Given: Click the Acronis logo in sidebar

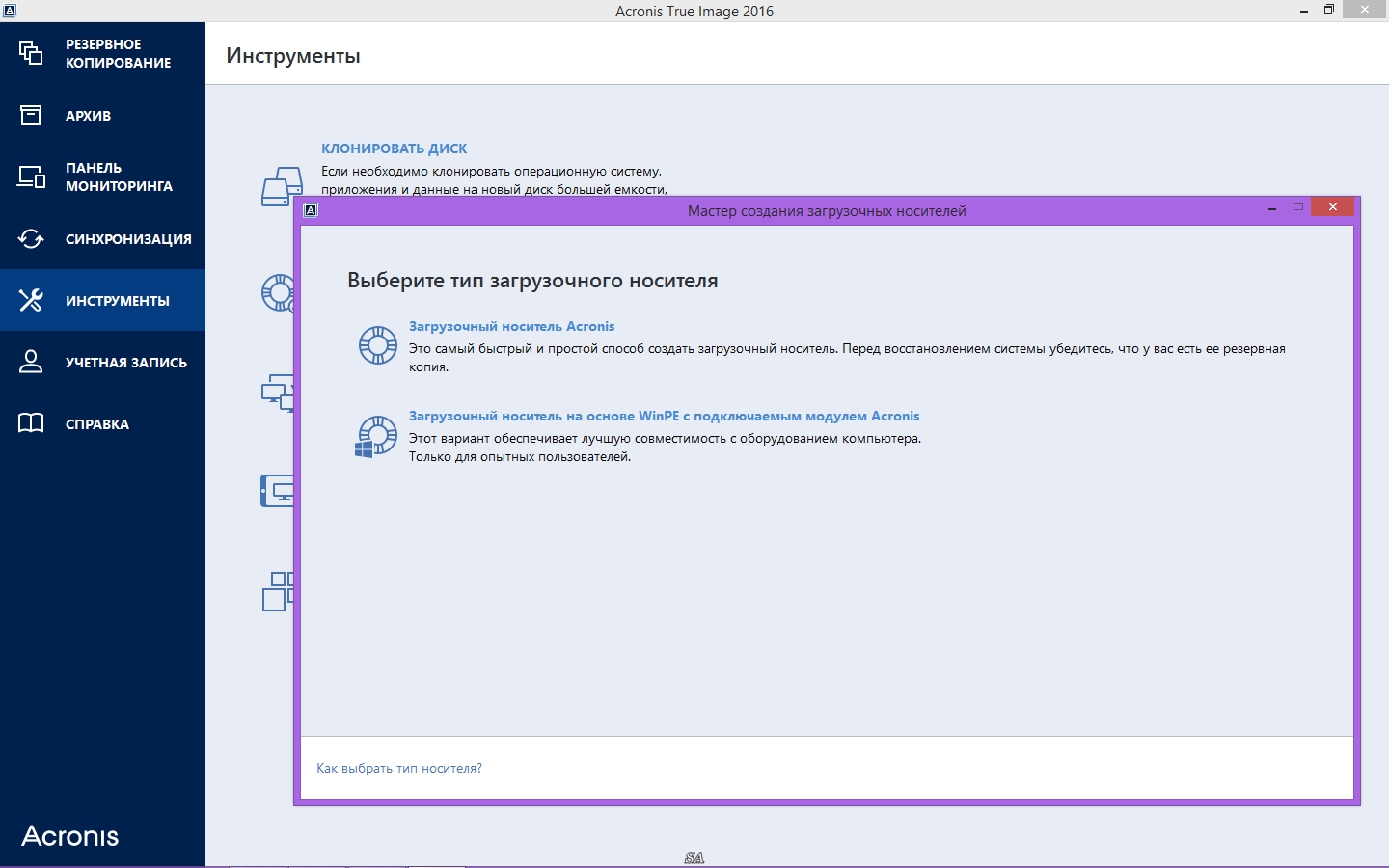Looking at the screenshot, I should pos(70,835).
